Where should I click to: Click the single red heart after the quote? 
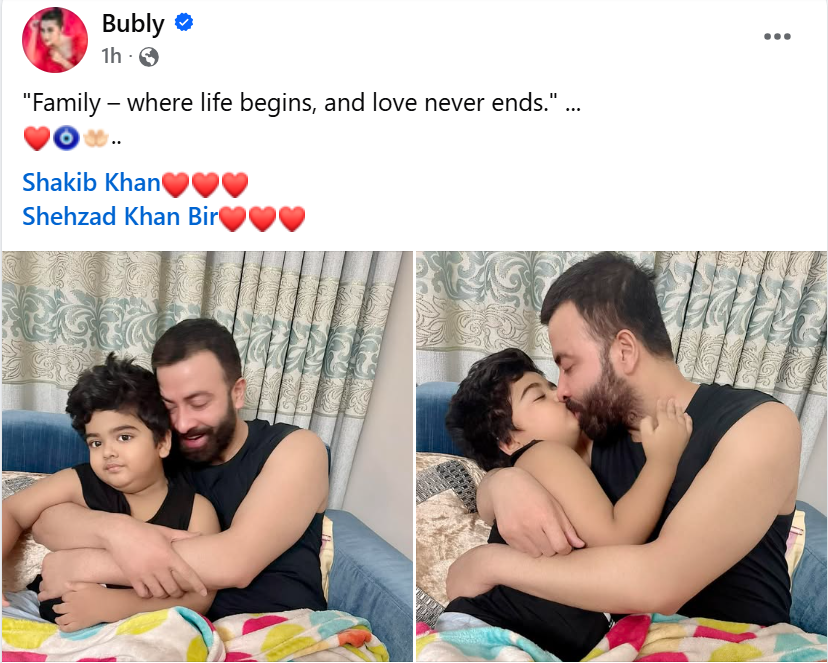37,138
